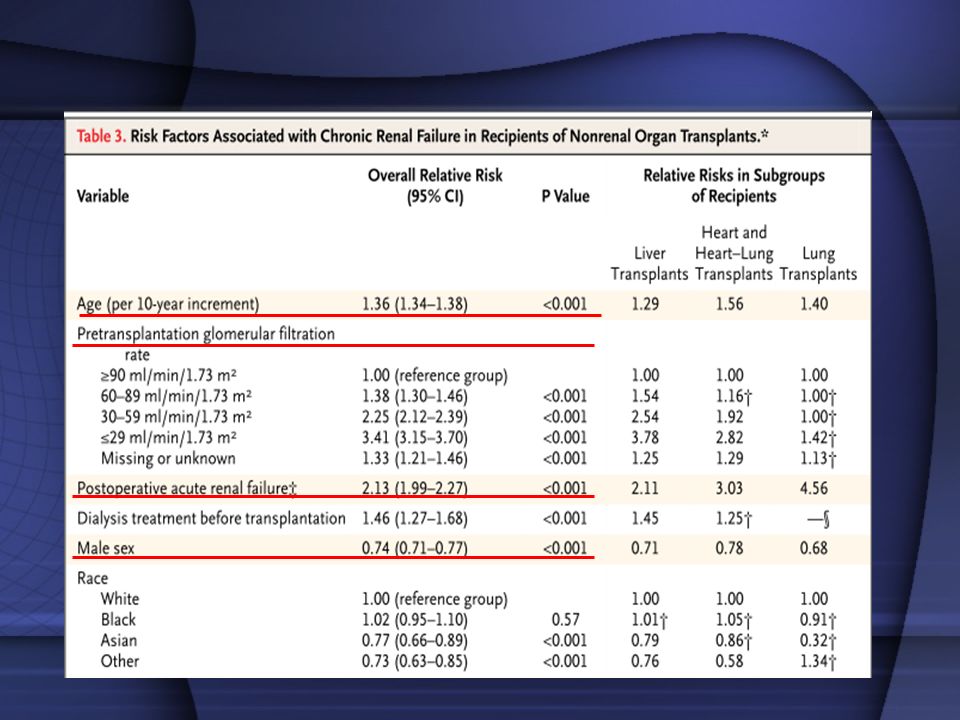Click heart value '2.82'

tap(730, 438)
